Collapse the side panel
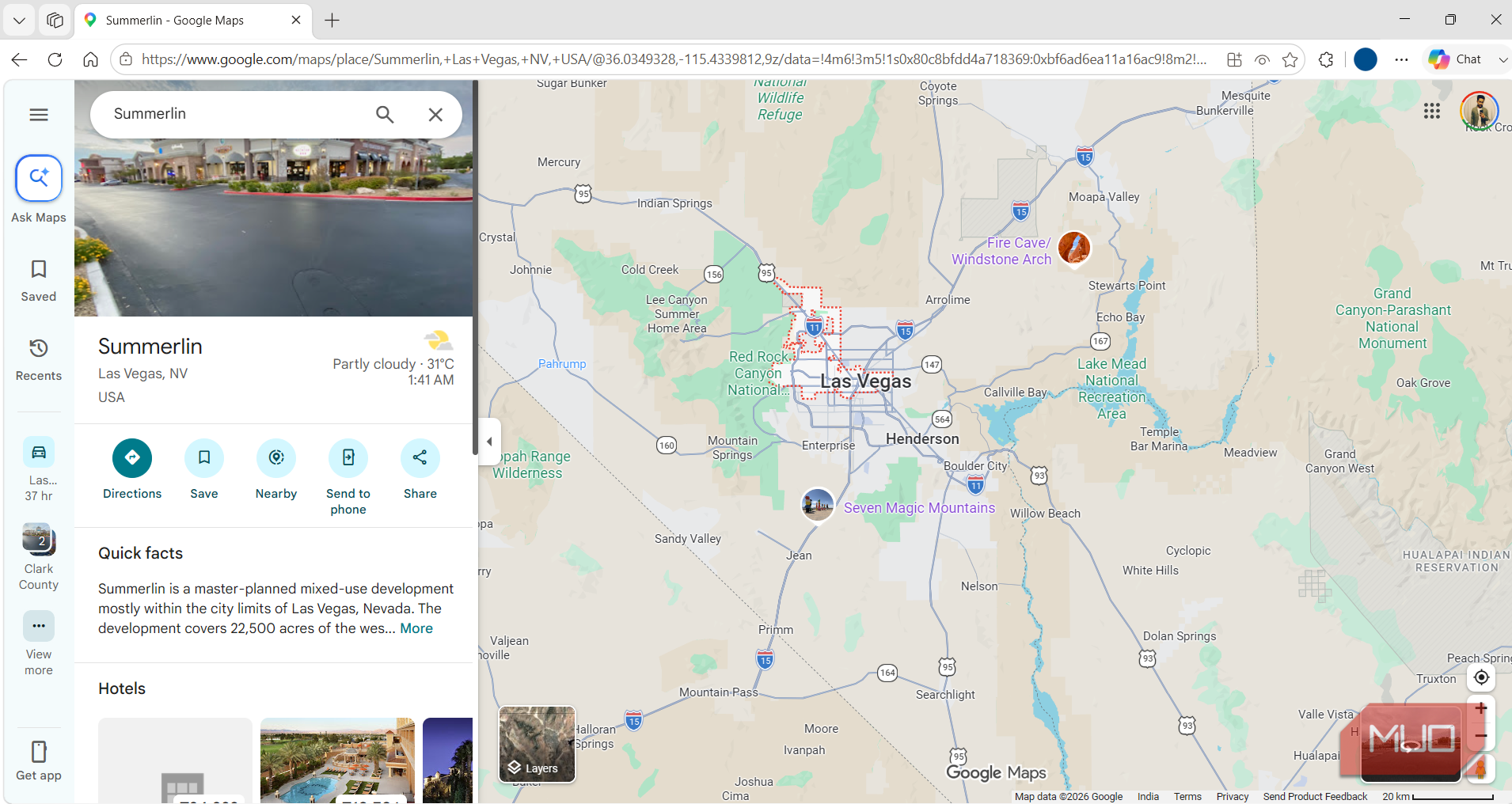1512x804 pixels. [x=489, y=442]
